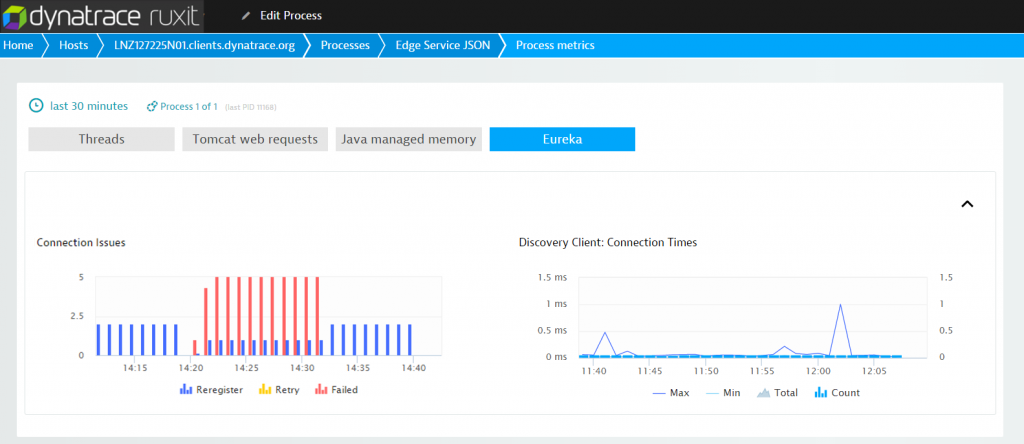Switch to the Threads tab
This screenshot has height=444, width=1024.
[101, 139]
